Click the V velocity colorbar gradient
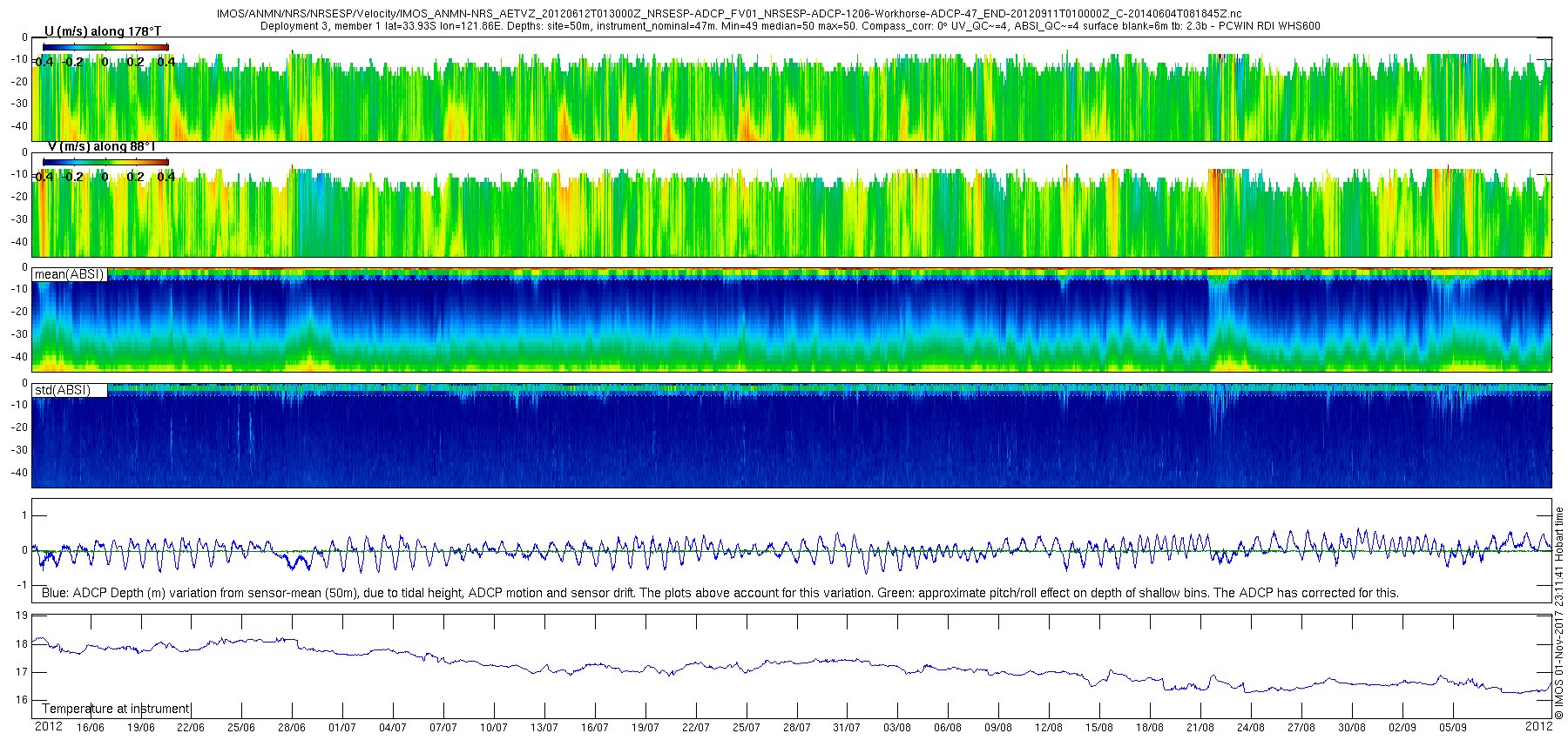The width and height of the screenshot is (1568, 740). (105, 162)
